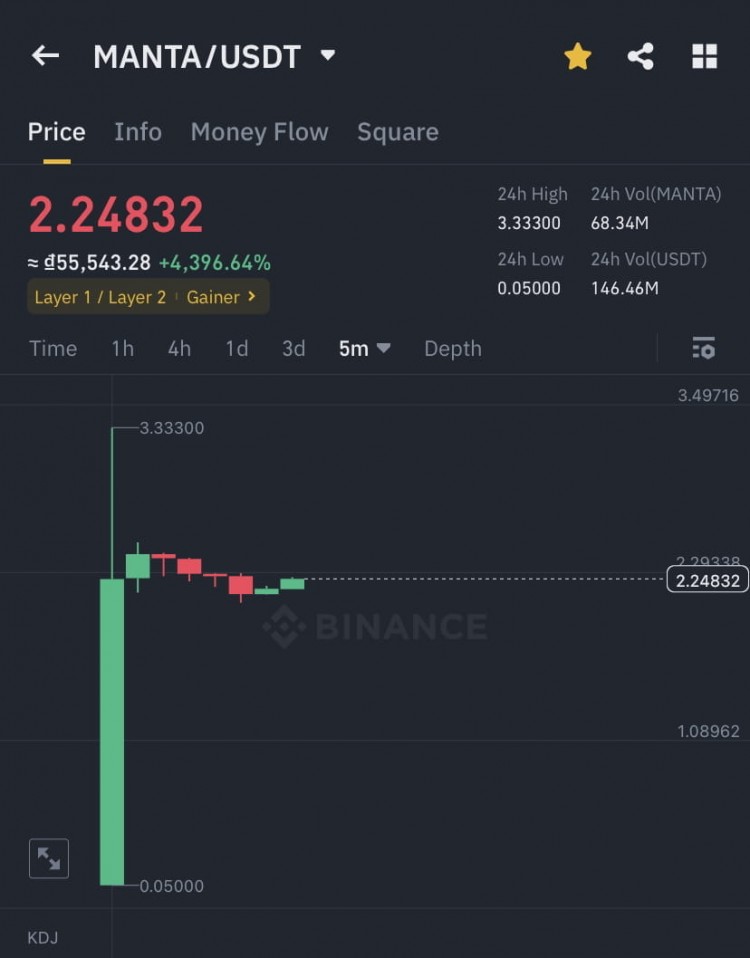The height and width of the screenshot is (958, 750).
Task: Select the 3d chart interval
Action: [293, 348]
